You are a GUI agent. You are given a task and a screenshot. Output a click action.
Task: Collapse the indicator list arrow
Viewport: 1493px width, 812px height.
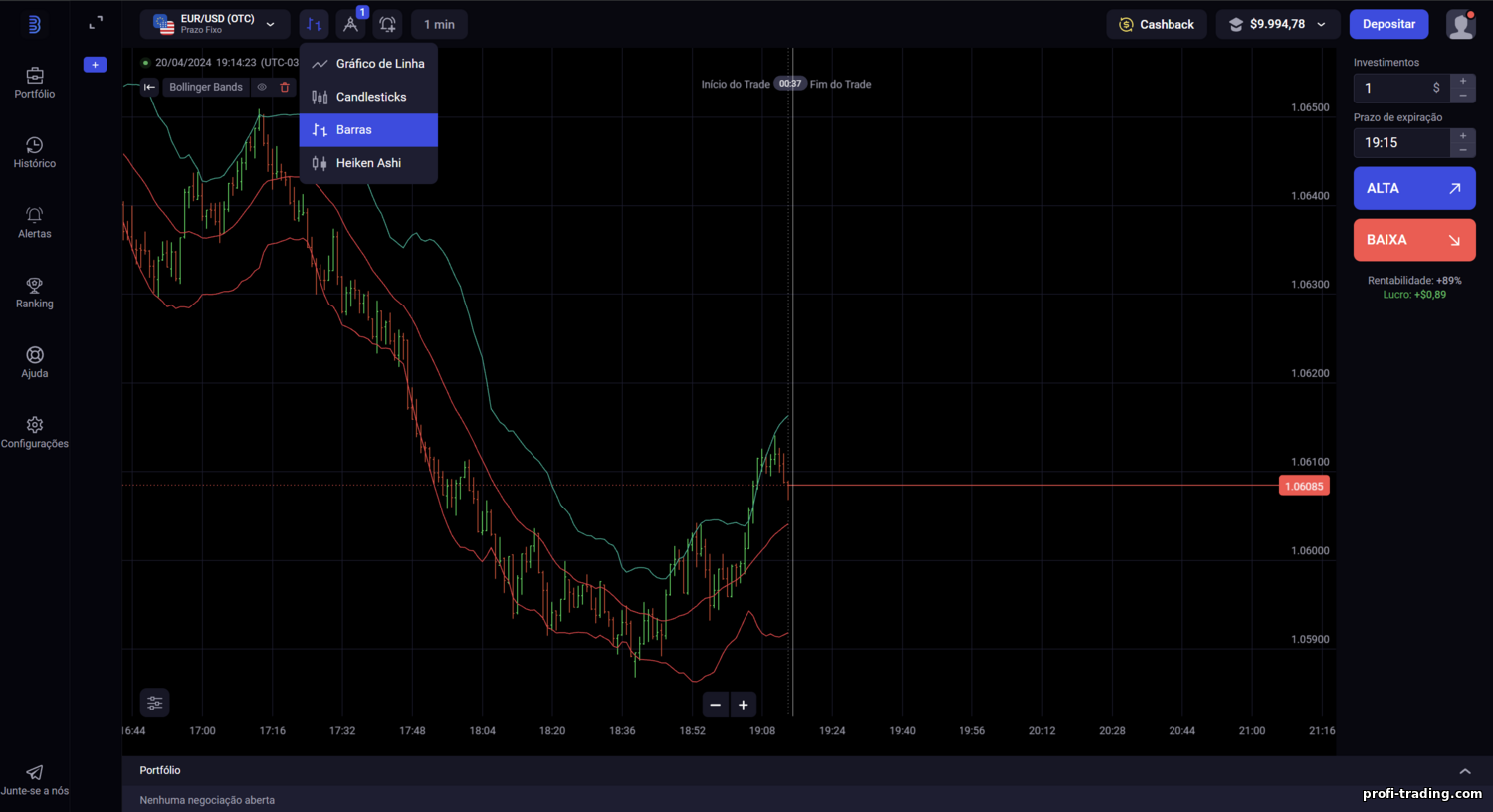point(149,87)
